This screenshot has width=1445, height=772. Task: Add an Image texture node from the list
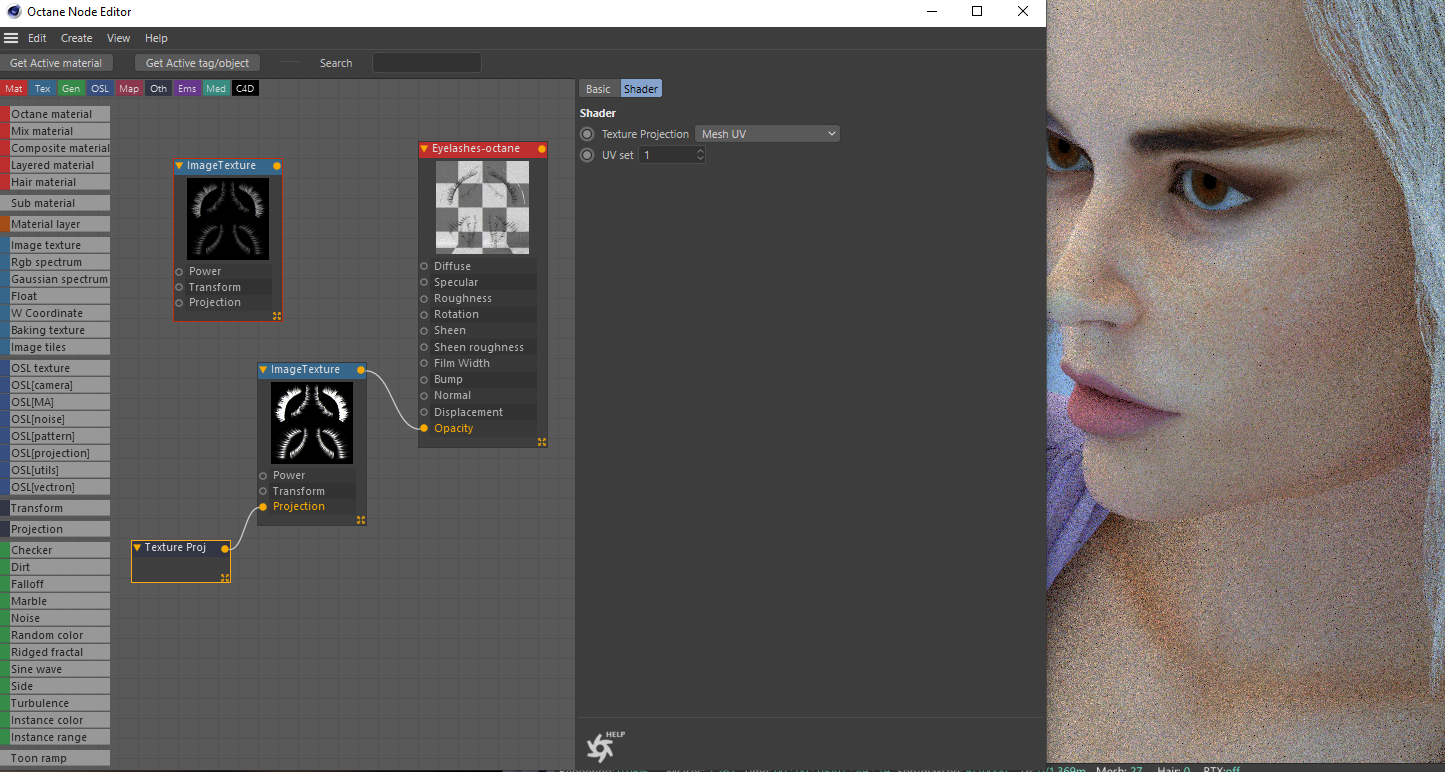[55, 245]
